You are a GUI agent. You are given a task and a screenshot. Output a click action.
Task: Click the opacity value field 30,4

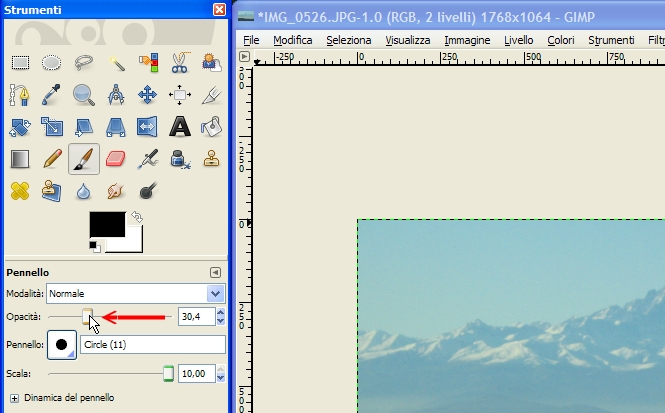[196, 316]
